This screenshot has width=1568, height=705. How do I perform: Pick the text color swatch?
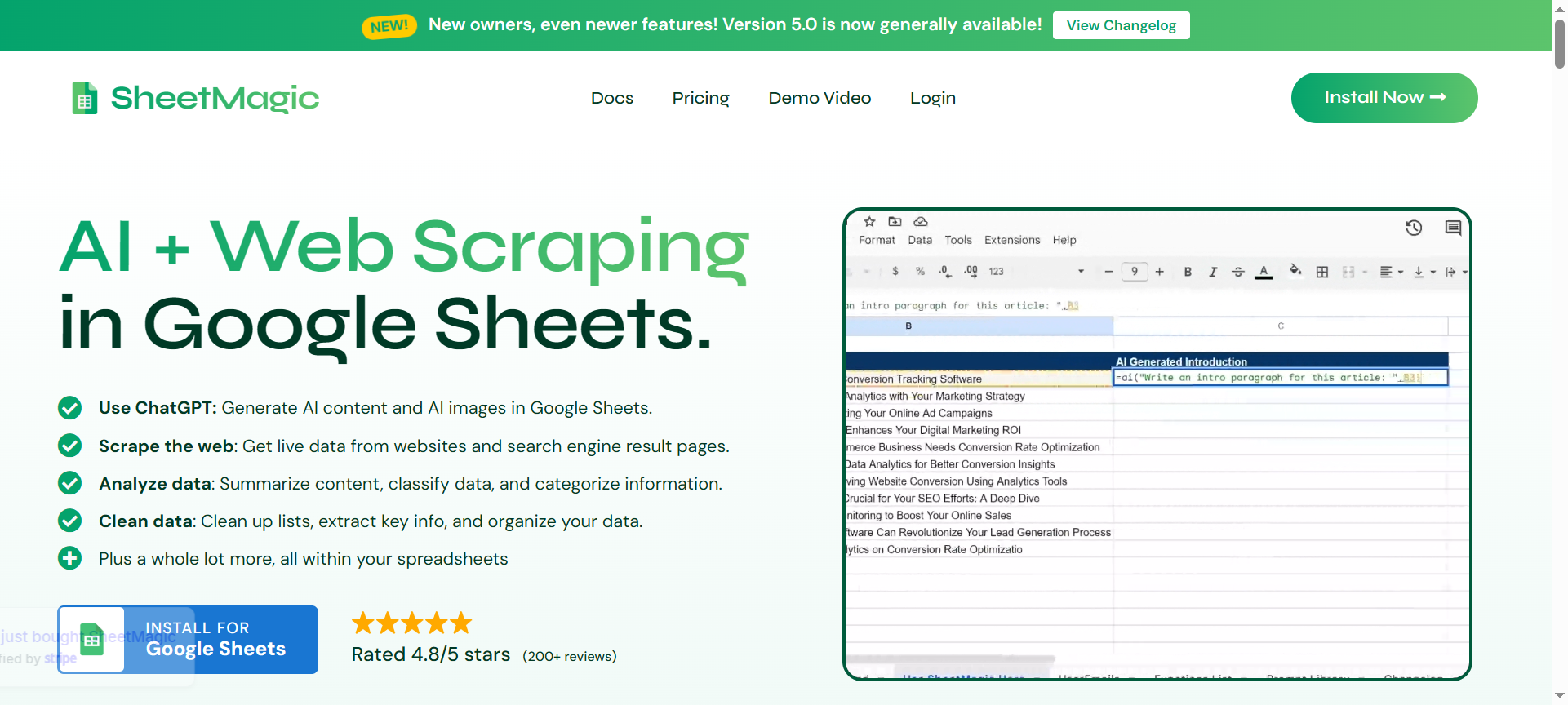pyautogui.click(x=1264, y=272)
